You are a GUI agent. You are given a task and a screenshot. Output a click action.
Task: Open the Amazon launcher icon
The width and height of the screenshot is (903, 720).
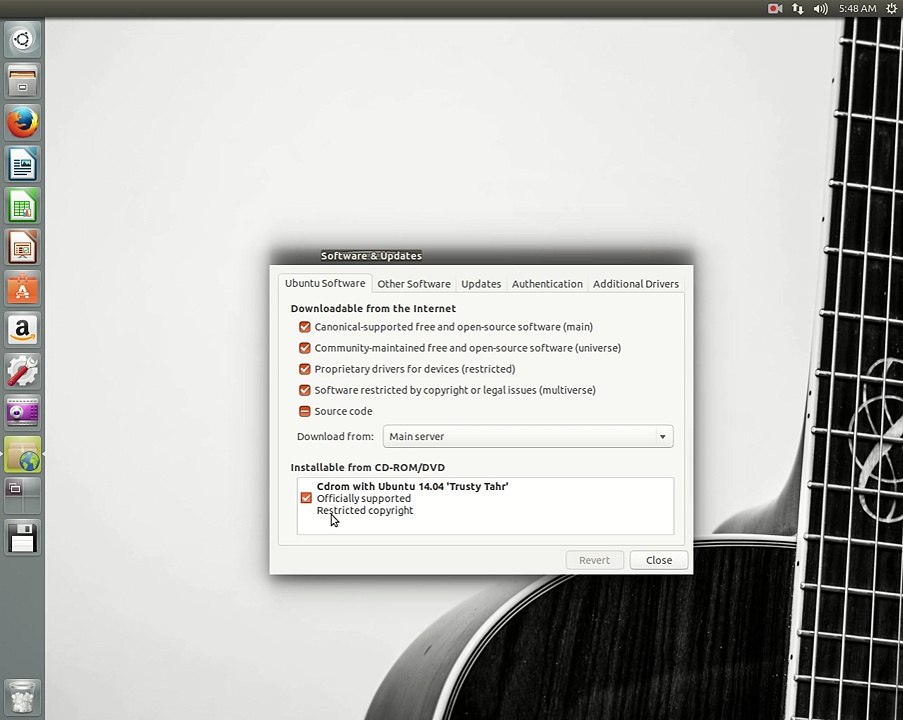pyautogui.click(x=22, y=329)
